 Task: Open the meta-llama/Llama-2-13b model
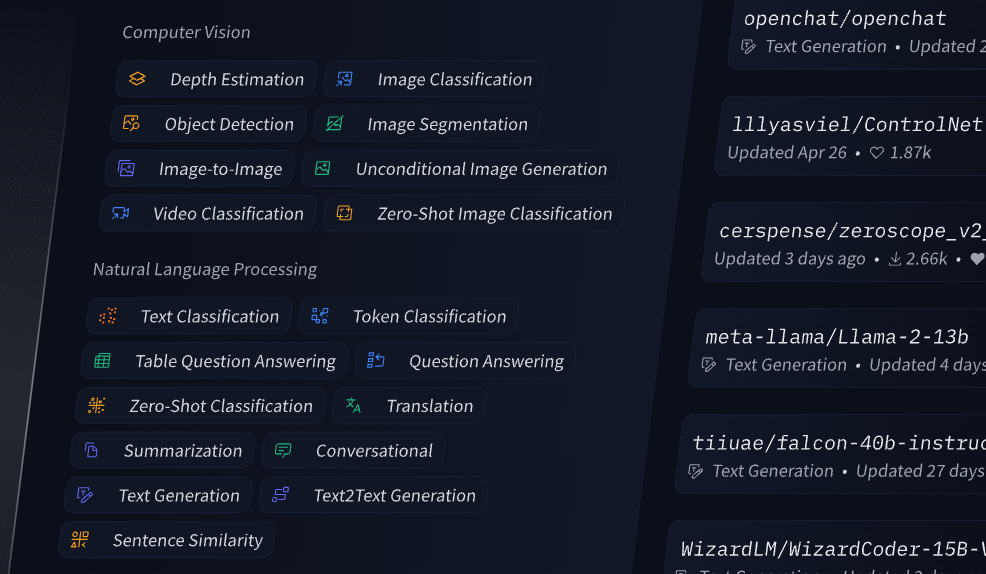click(x=837, y=337)
